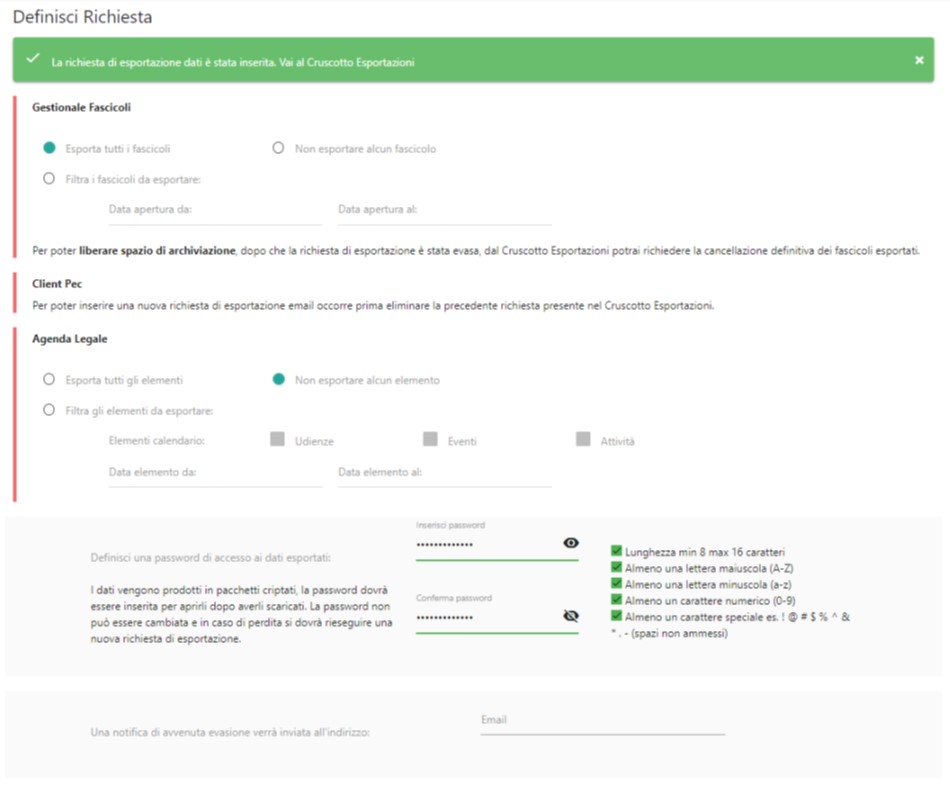Focus the 'Inserisci password' field
The width and height of the screenshot is (950, 786).
click(x=486, y=545)
